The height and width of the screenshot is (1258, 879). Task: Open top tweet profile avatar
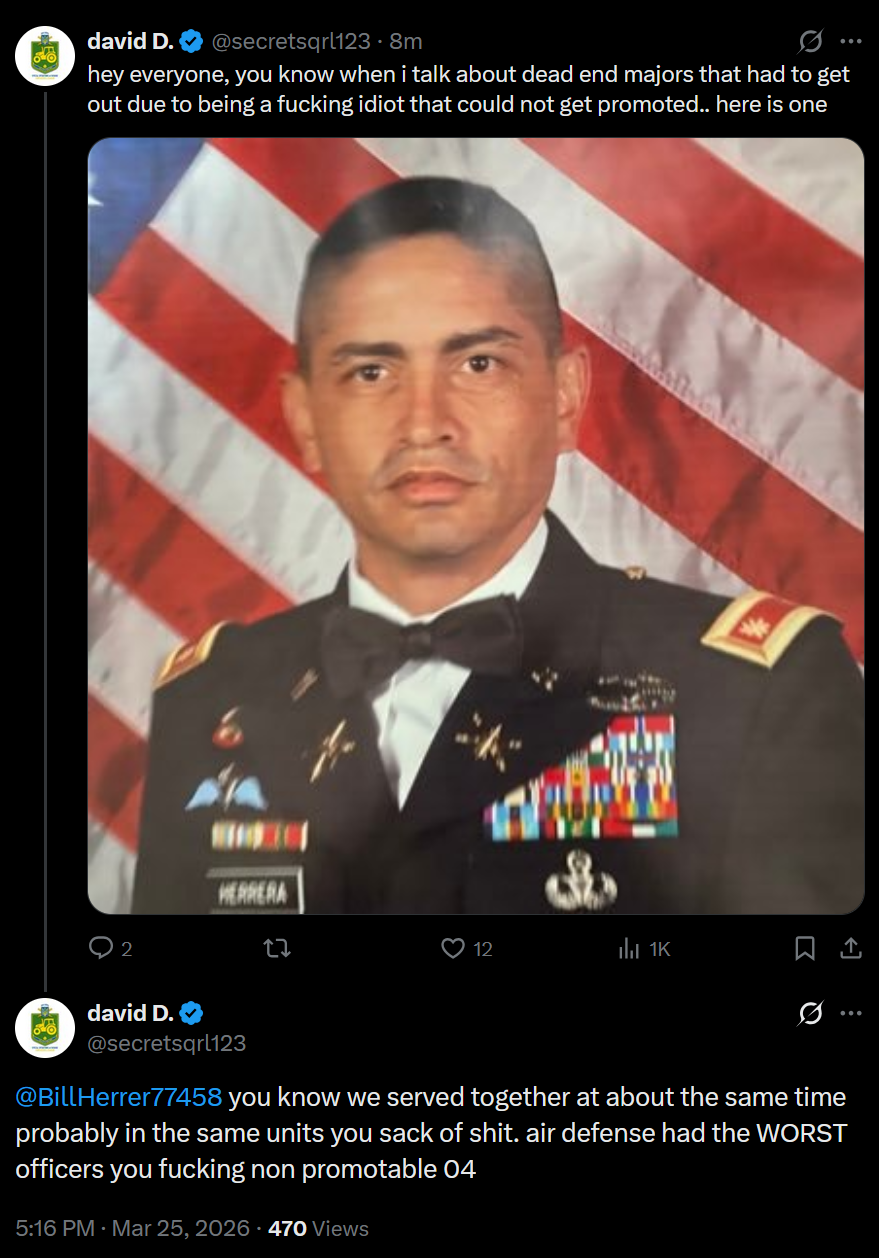point(45,57)
